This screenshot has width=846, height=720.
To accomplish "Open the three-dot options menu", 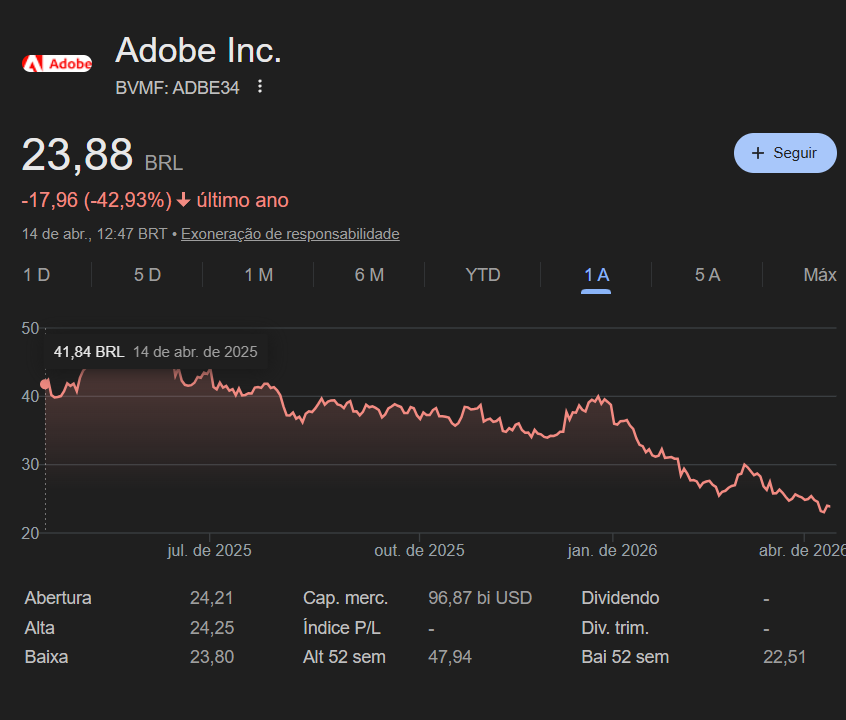I will (x=260, y=86).
